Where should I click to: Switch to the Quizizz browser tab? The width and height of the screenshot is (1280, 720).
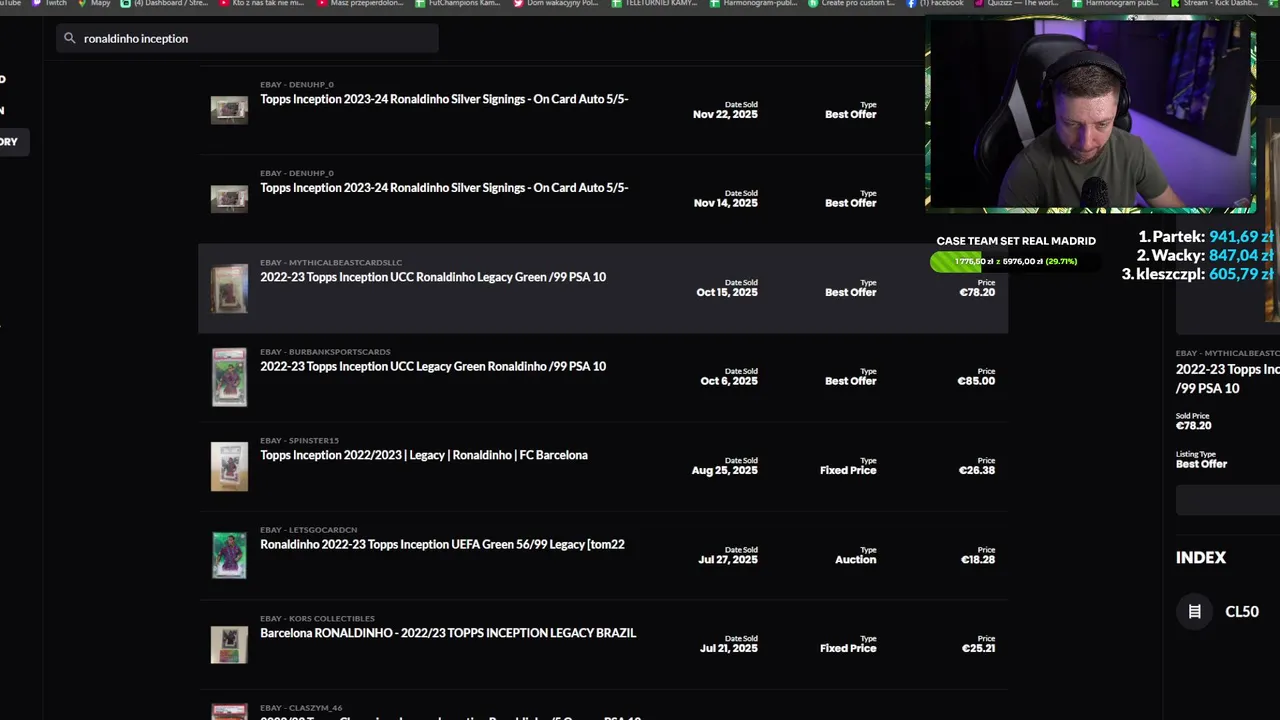(1017, 3)
